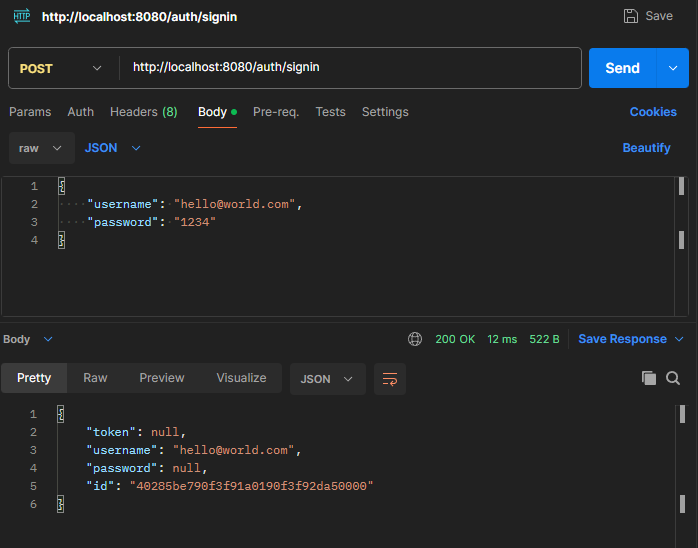Select the Raw response view tab
698x548 pixels.
click(95, 378)
